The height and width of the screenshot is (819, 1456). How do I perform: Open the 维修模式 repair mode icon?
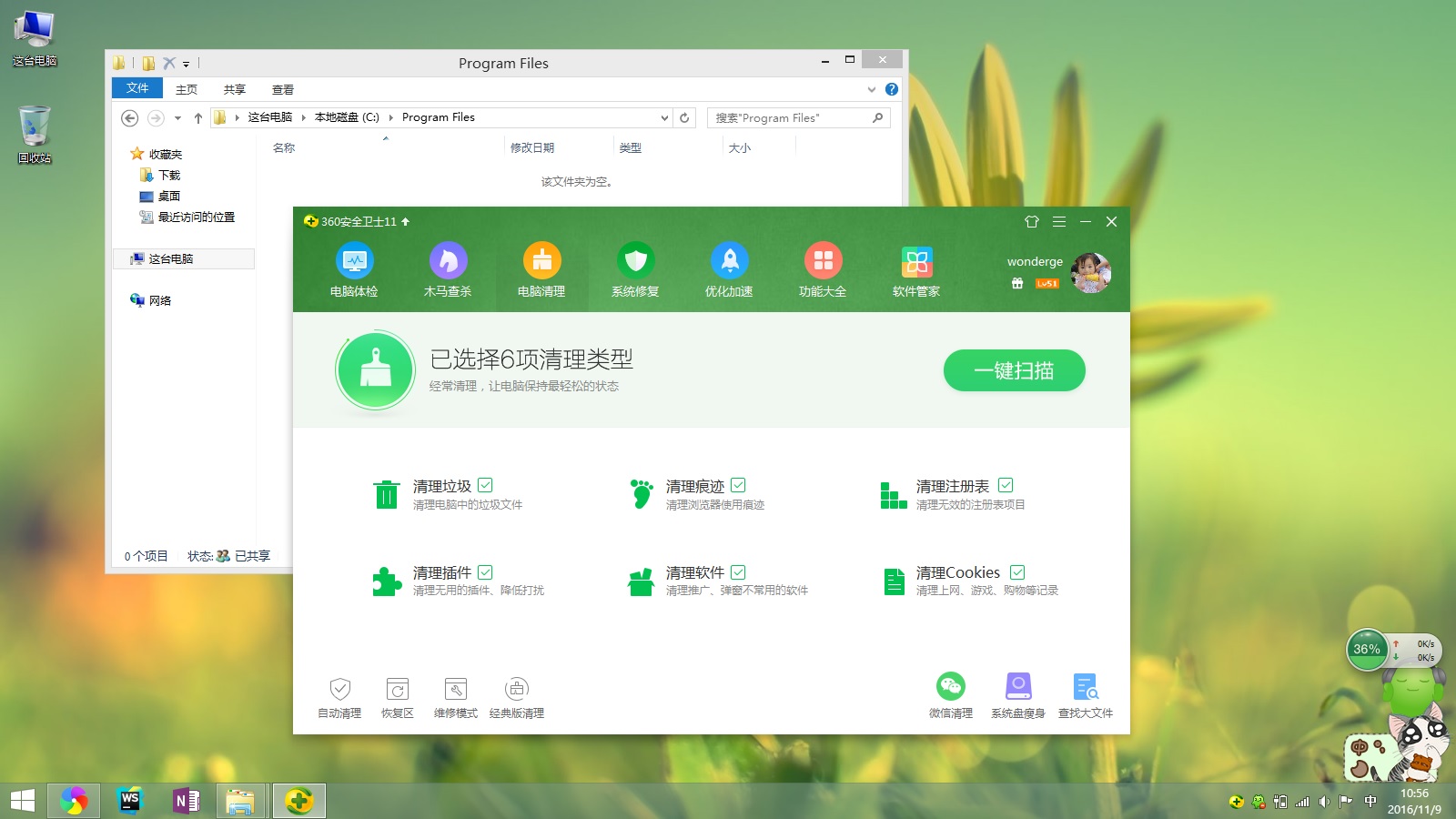[456, 689]
